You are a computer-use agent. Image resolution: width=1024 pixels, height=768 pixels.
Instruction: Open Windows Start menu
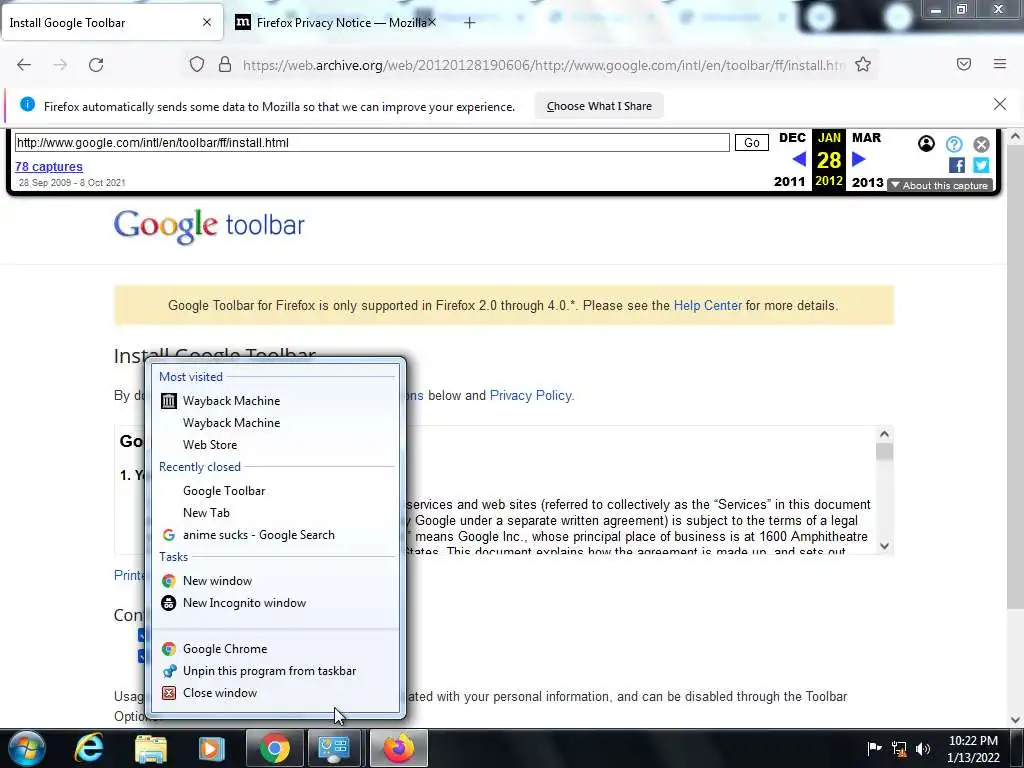point(25,748)
